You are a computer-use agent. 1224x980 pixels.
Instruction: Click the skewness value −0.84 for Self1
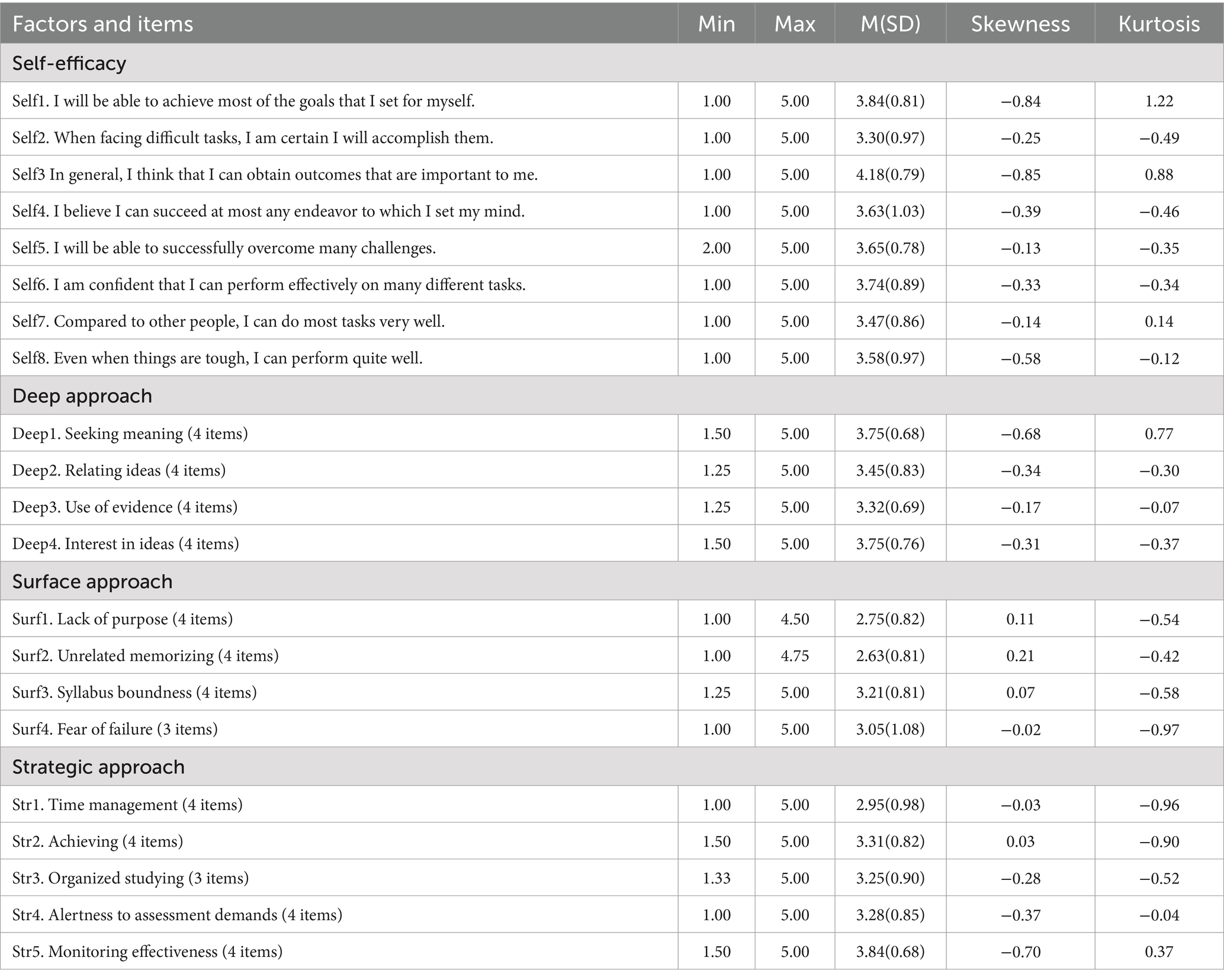click(1020, 101)
